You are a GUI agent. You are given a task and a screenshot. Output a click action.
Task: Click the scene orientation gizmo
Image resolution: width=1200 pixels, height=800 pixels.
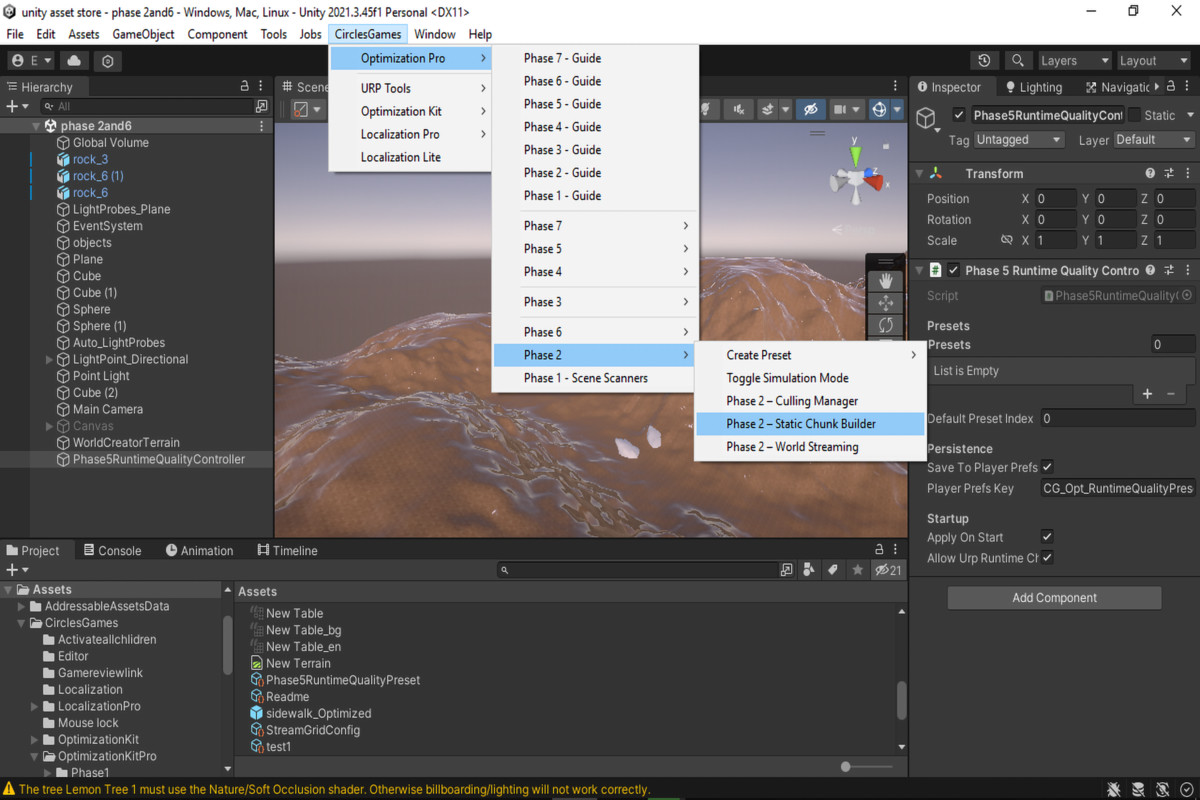click(x=856, y=178)
